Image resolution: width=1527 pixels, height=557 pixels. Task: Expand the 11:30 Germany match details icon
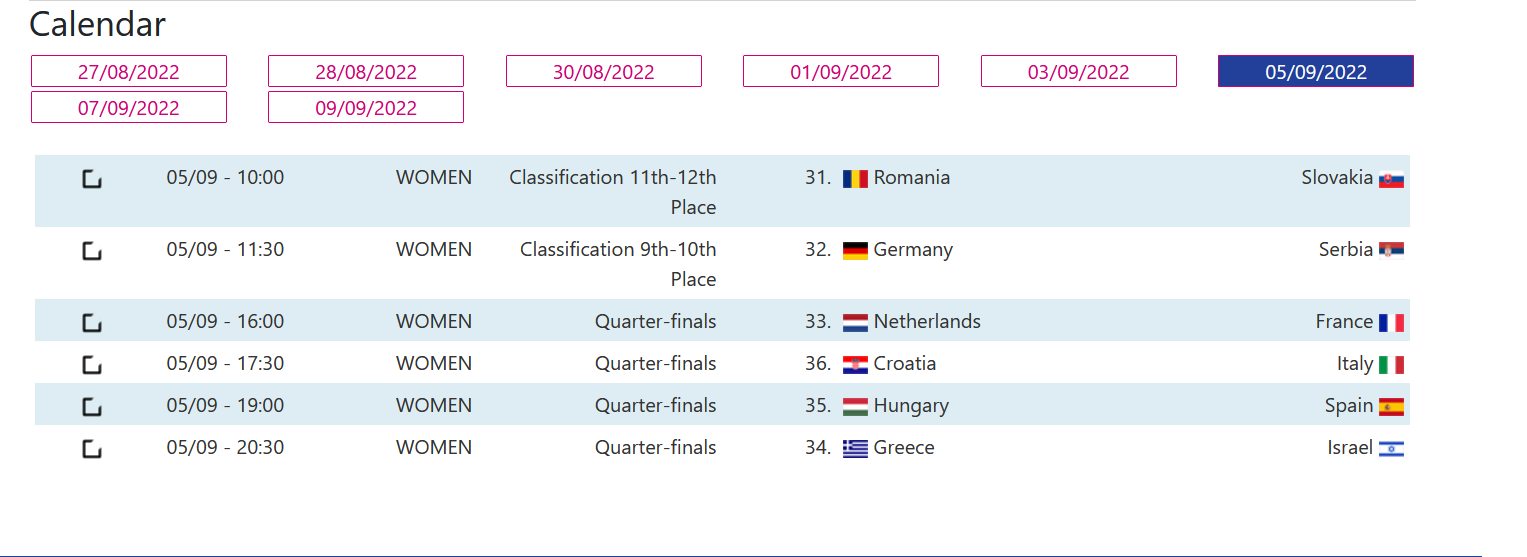(92, 251)
